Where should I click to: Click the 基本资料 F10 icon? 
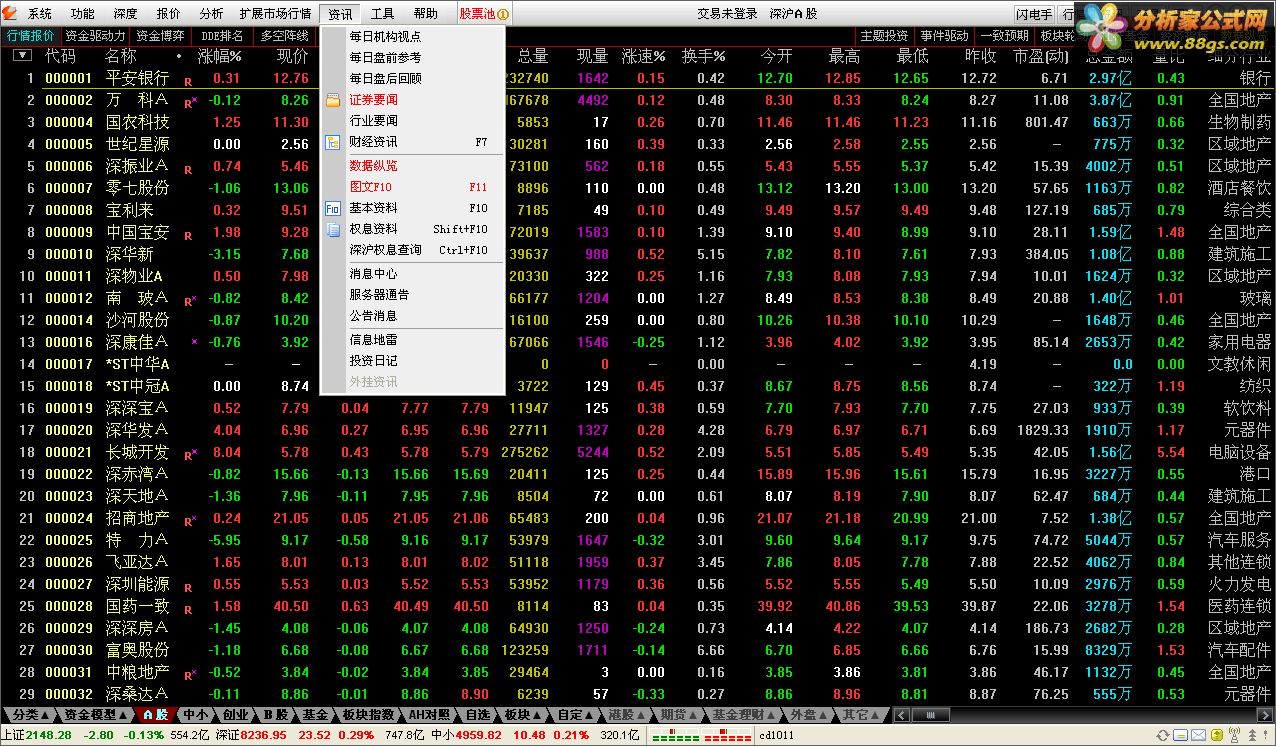pyautogui.click(x=333, y=208)
